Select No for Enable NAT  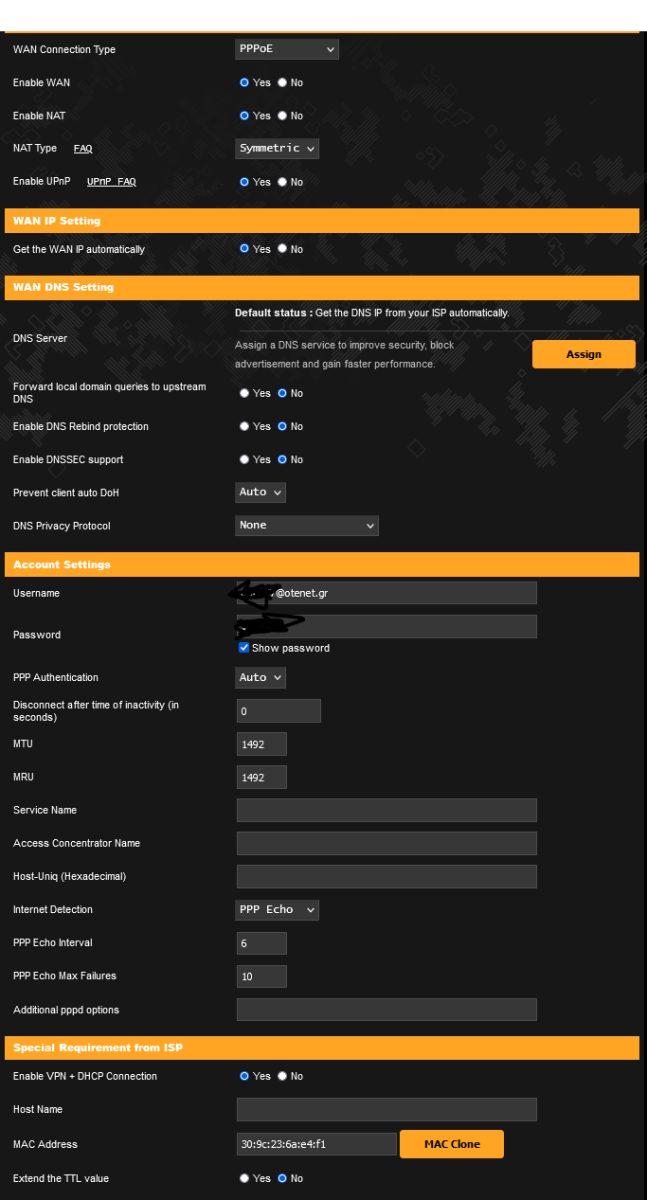283,116
